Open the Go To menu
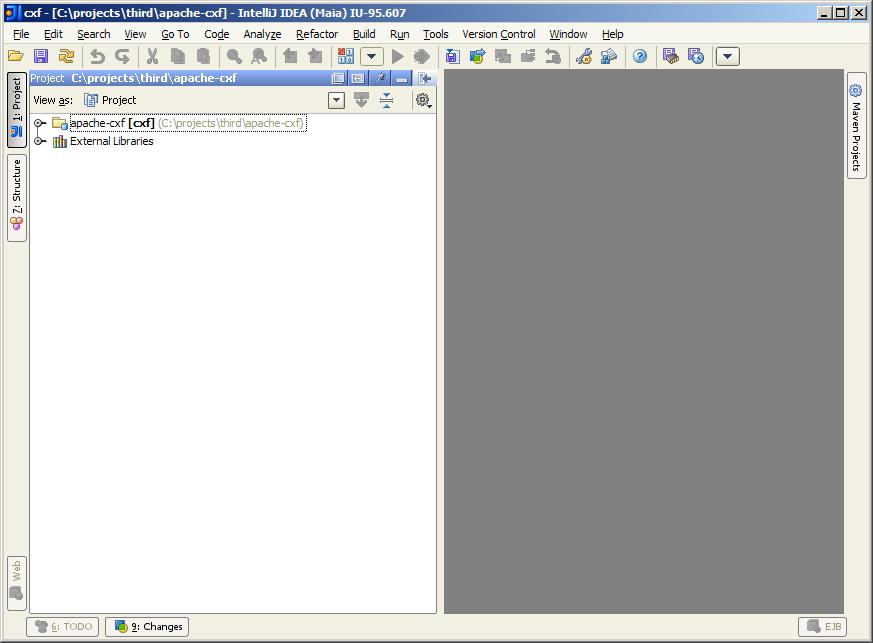Image resolution: width=873 pixels, height=643 pixels. pos(175,34)
